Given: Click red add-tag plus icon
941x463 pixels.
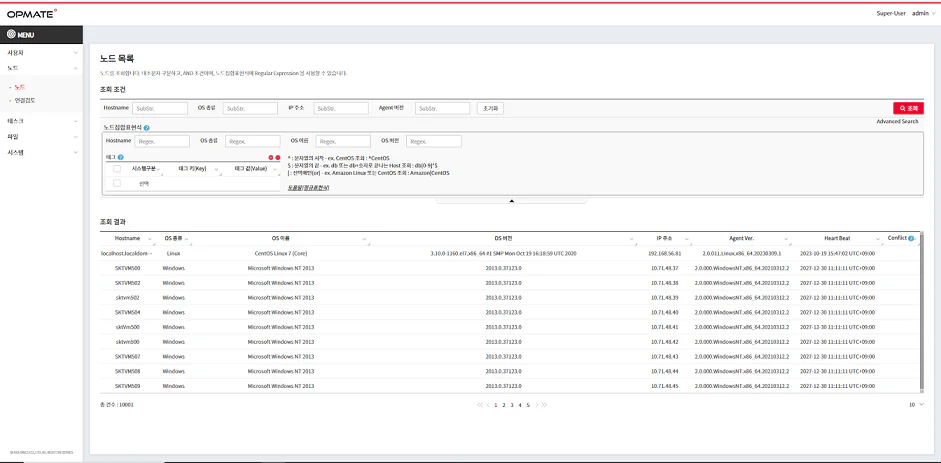Looking at the screenshot, I should pyautogui.click(x=271, y=157).
